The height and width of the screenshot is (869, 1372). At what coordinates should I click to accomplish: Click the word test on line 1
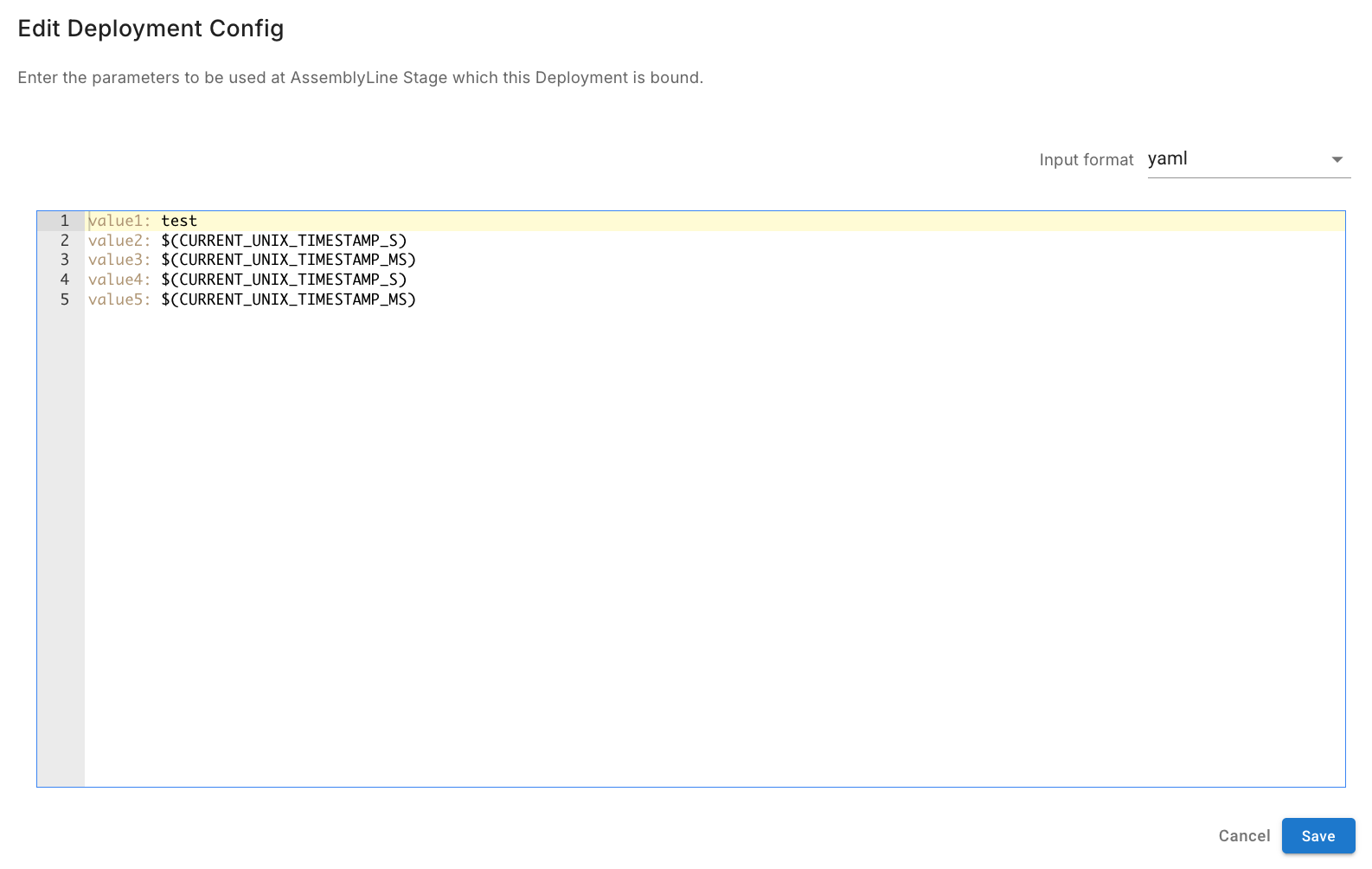(179, 221)
